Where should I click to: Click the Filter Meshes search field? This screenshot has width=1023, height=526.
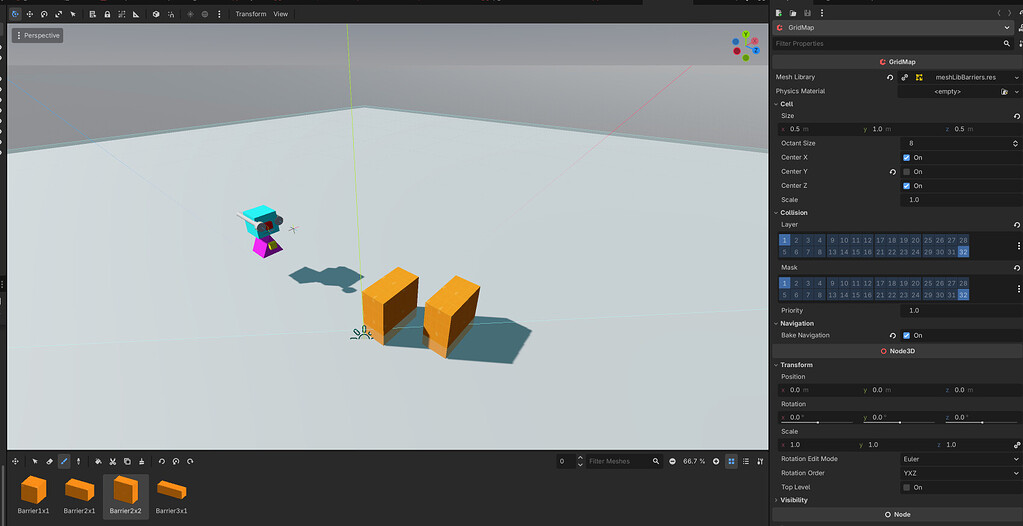pos(624,461)
